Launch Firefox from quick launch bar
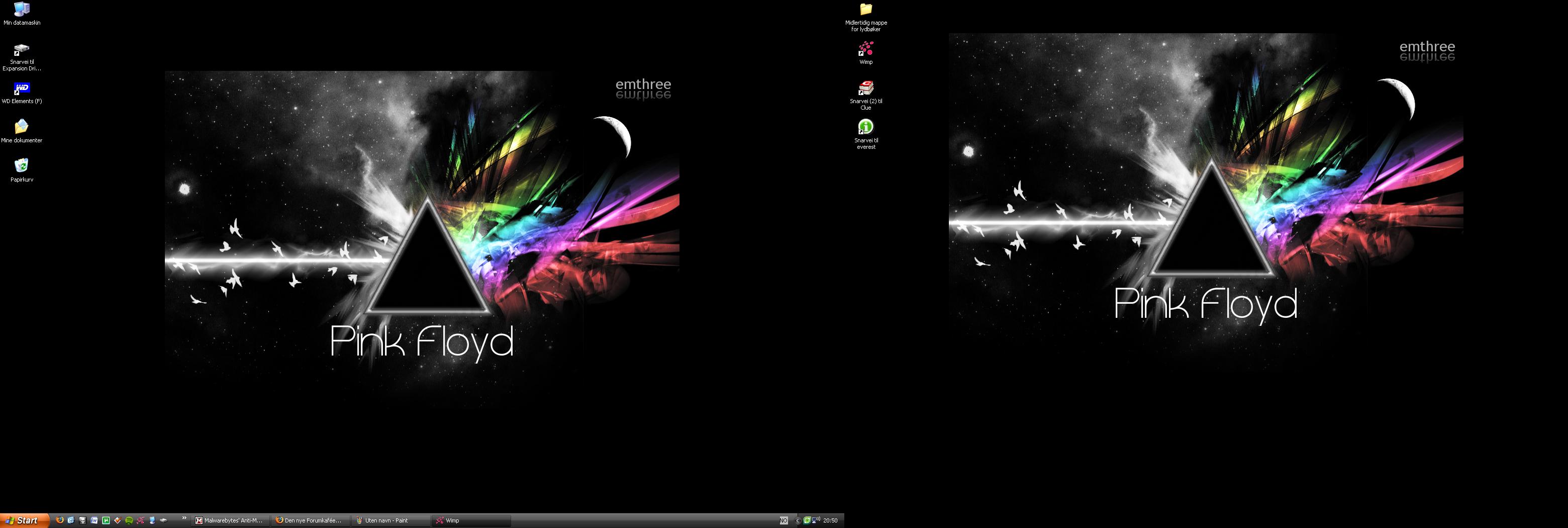The image size is (1568, 528). coord(60,520)
